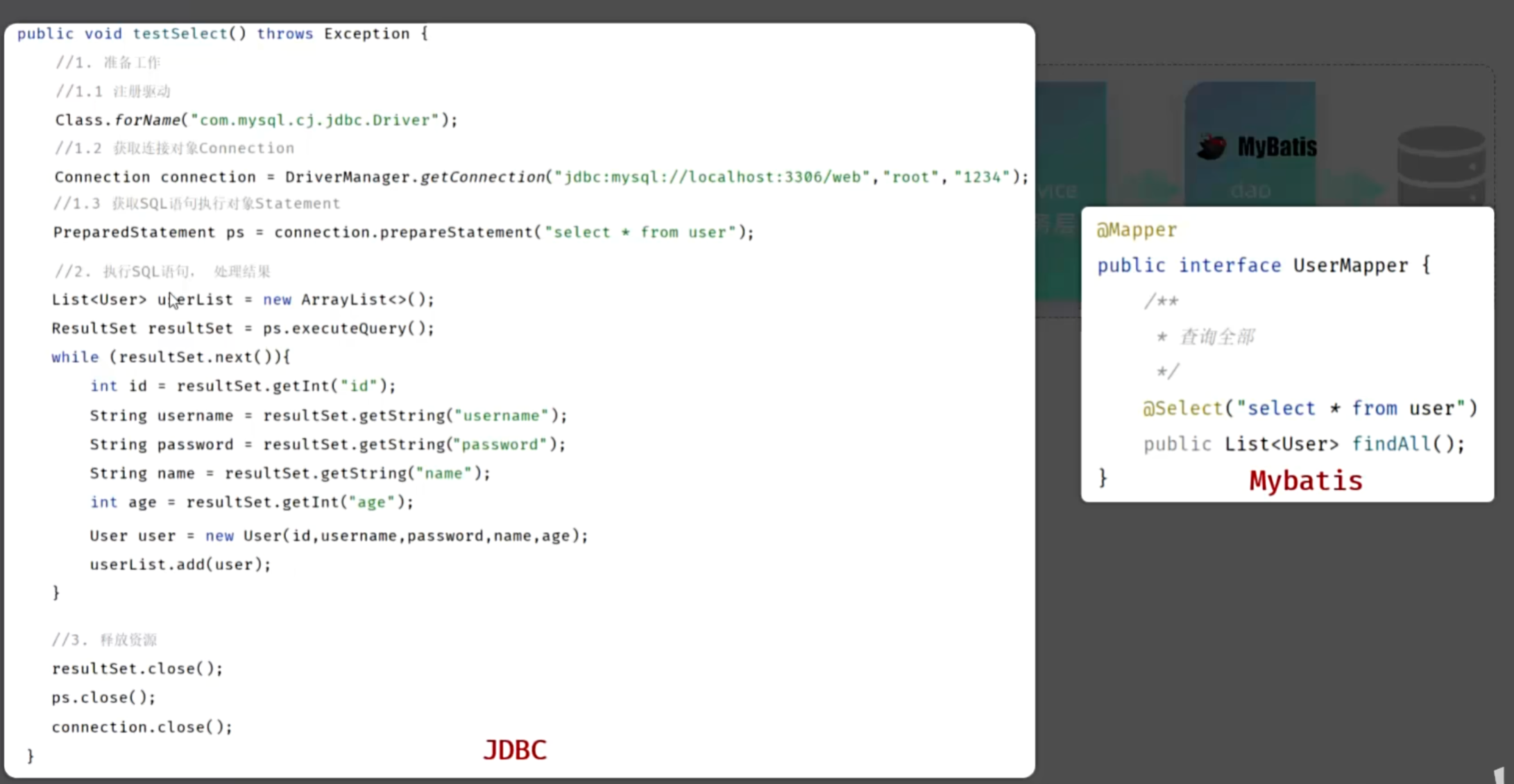Click the gray database cylinder icon
Viewport: 1514px width, 784px height.
(1440, 165)
